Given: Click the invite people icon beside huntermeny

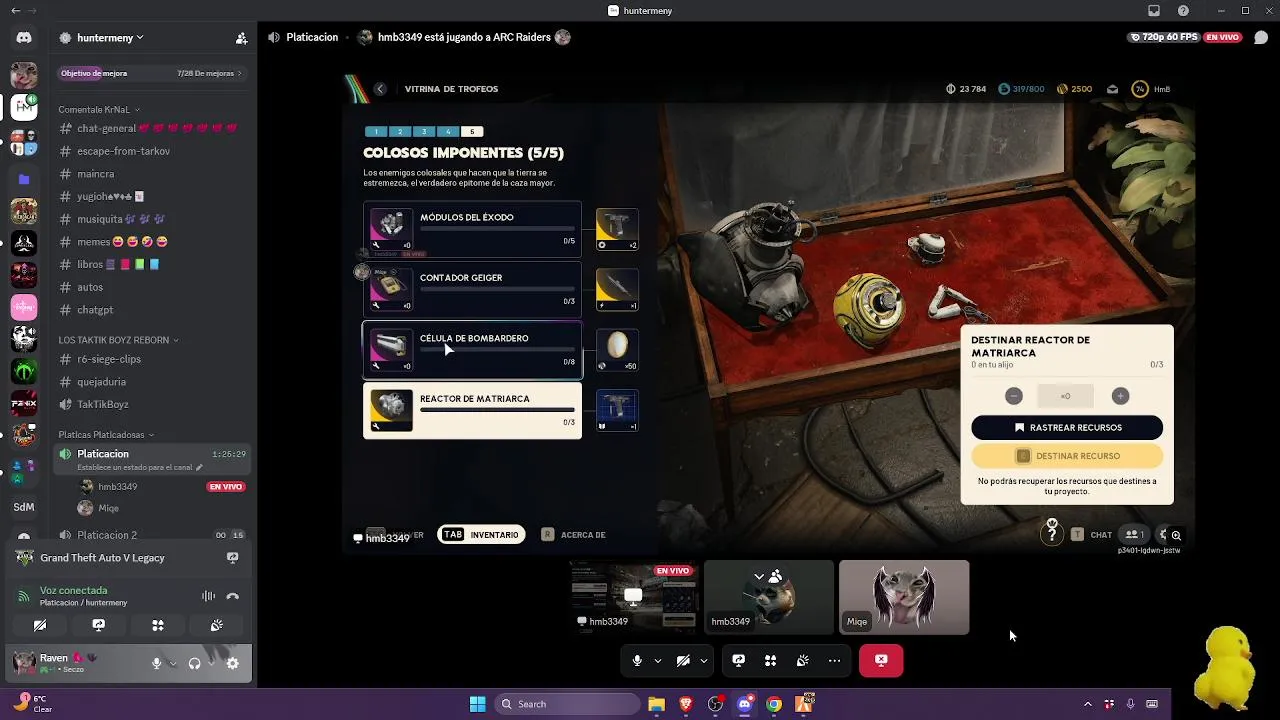Looking at the screenshot, I should [x=241, y=38].
